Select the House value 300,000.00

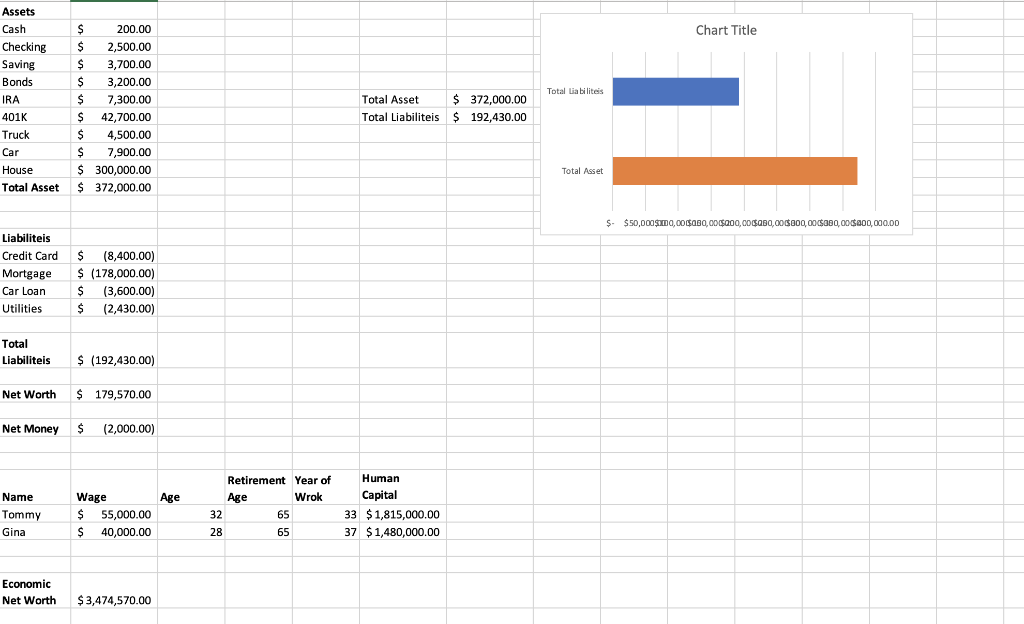[114, 170]
